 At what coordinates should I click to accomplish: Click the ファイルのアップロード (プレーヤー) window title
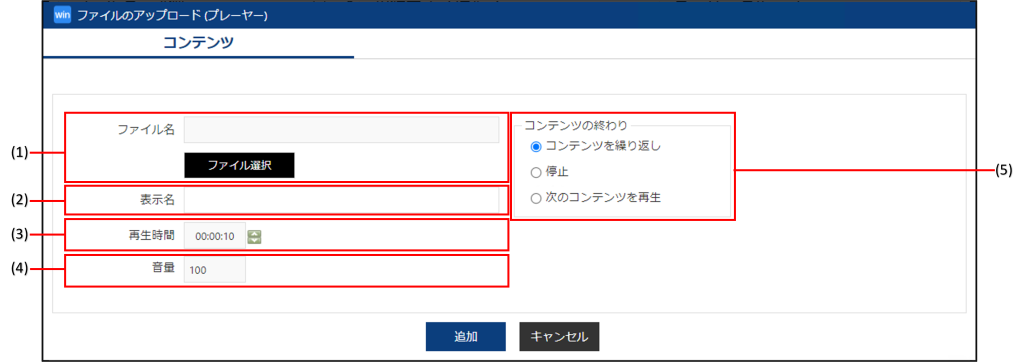[x=173, y=15]
